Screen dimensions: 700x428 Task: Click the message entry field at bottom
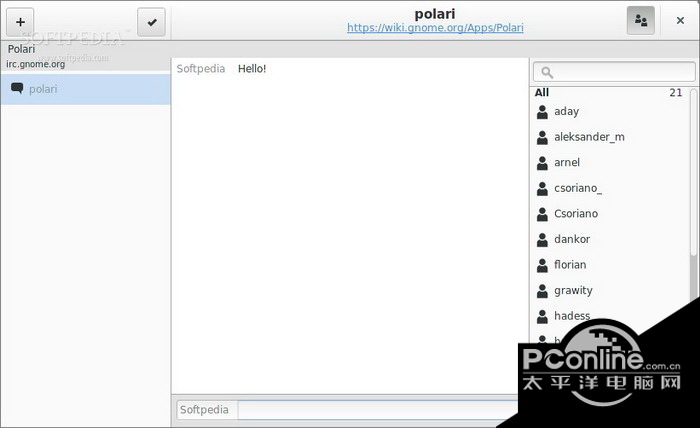379,410
